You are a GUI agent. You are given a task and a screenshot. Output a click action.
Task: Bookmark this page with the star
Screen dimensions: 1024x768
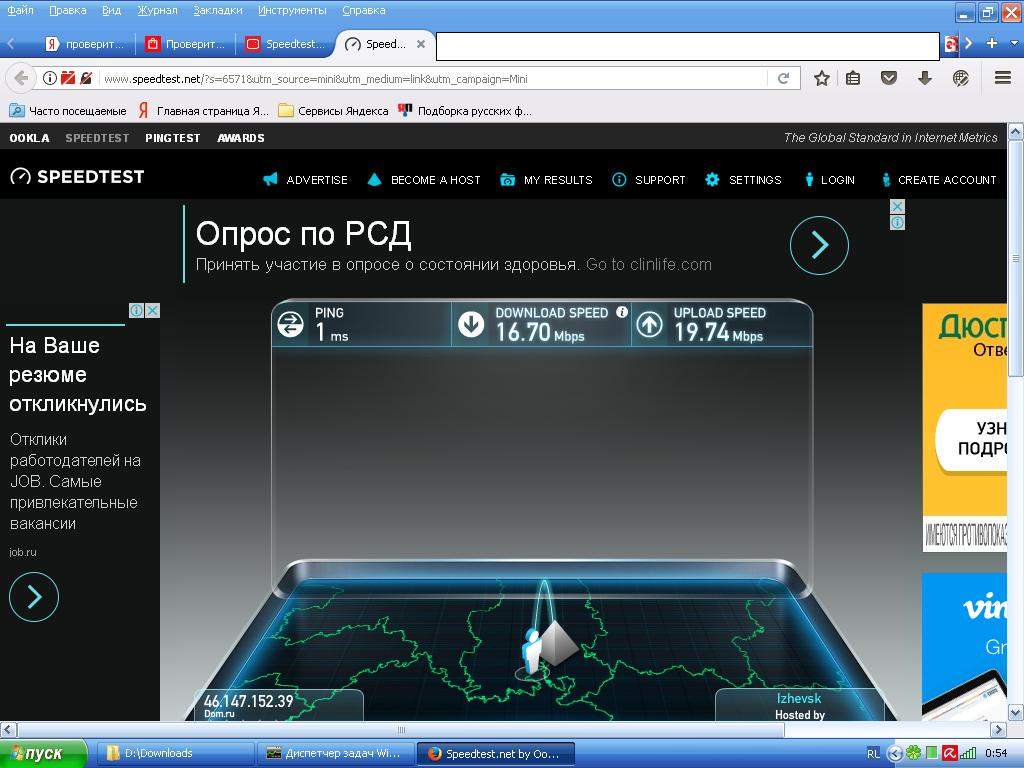pyautogui.click(x=822, y=78)
